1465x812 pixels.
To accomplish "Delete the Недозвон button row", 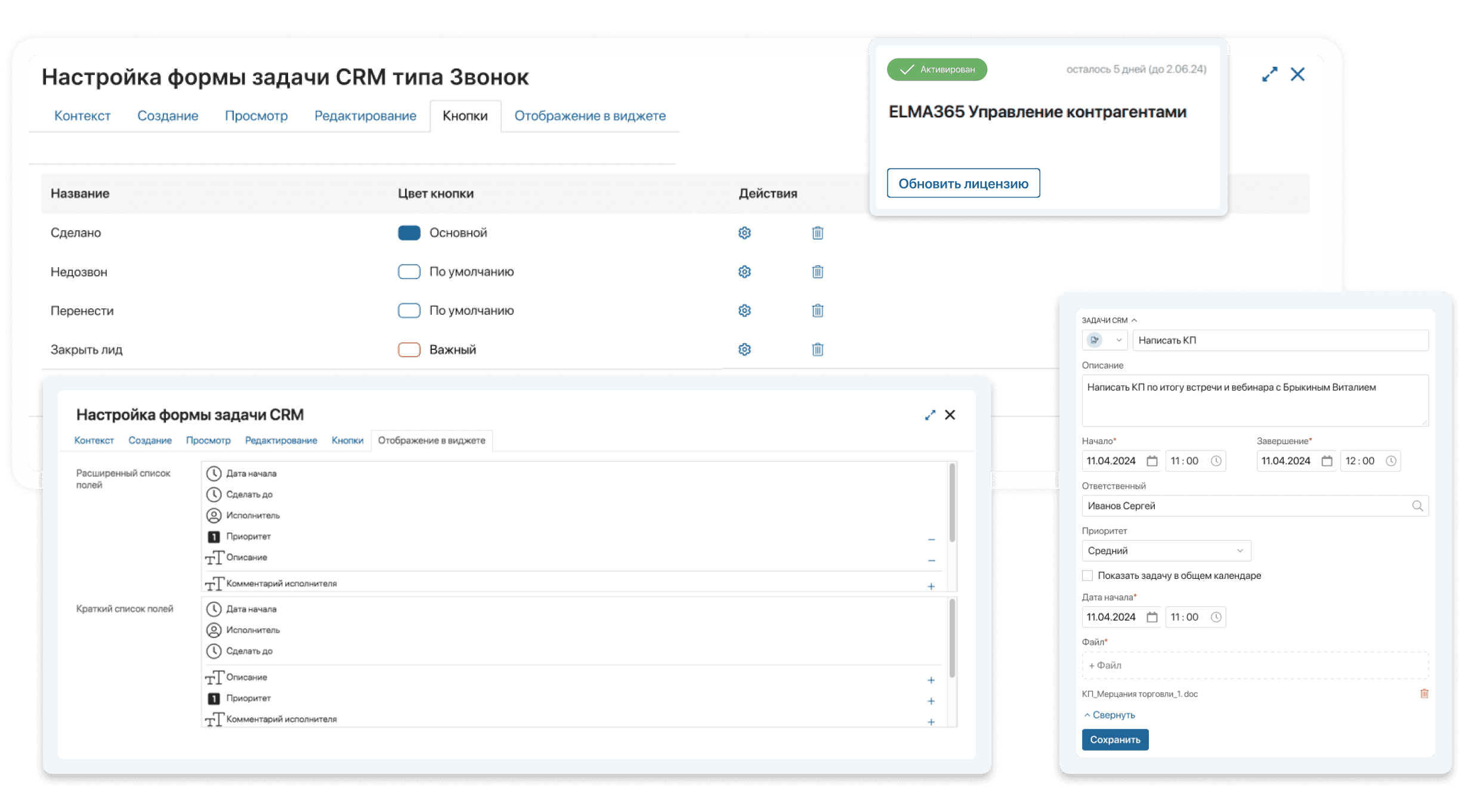I will [x=817, y=272].
